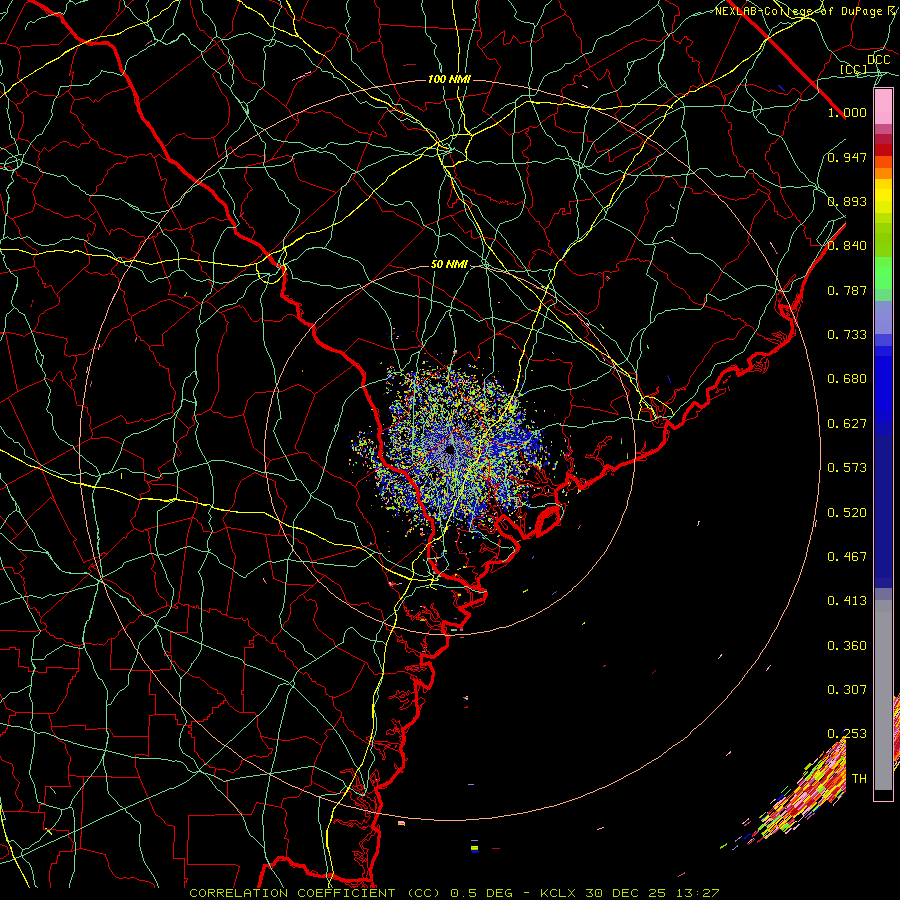Screen dimensions: 900x900
Task: Click the black radar site dot in the echo center
Action: point(450,450)
